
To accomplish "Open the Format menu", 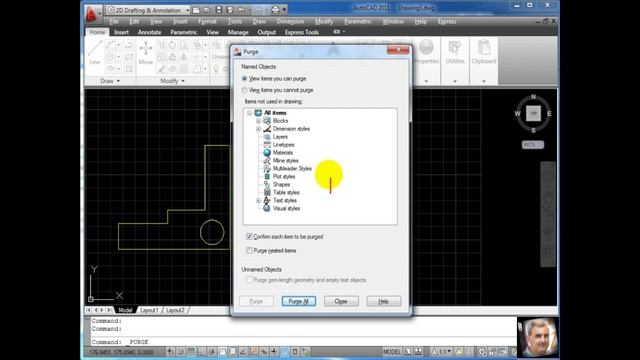I will tap(207, 22).
